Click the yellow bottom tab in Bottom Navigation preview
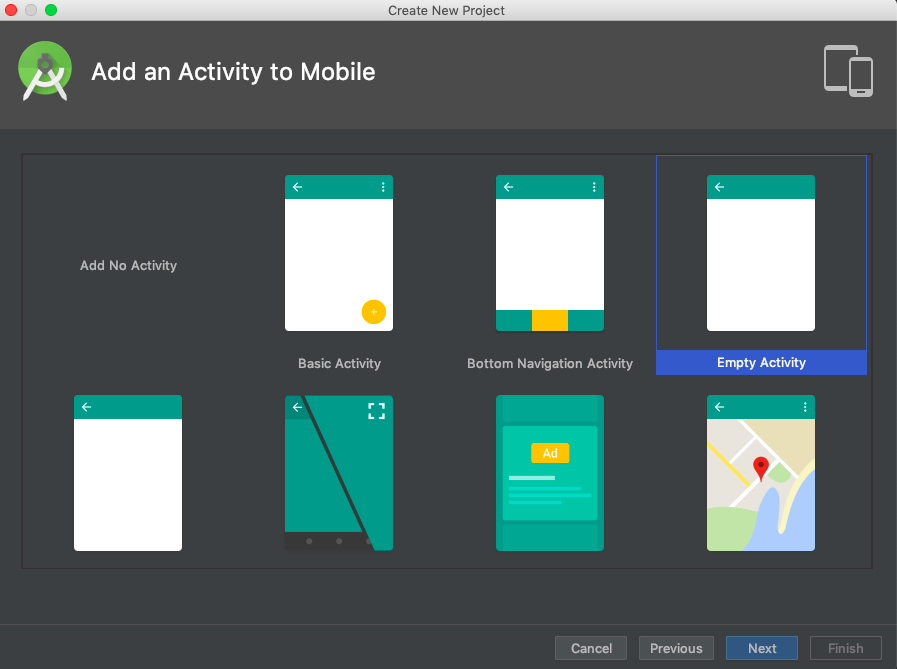 pyautogui.click(x=550, y=320)
